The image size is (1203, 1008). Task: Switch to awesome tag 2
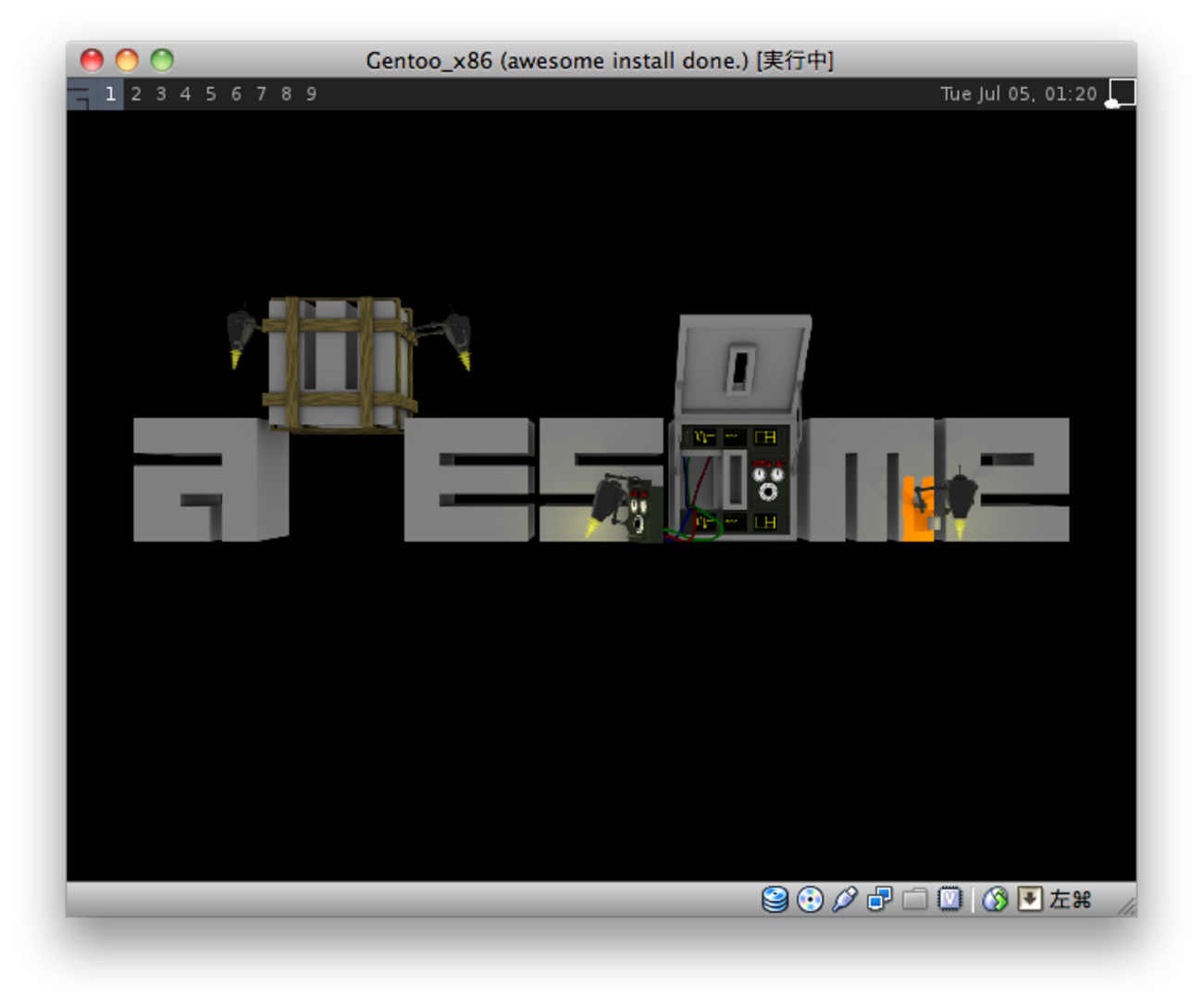coord(136,94)
